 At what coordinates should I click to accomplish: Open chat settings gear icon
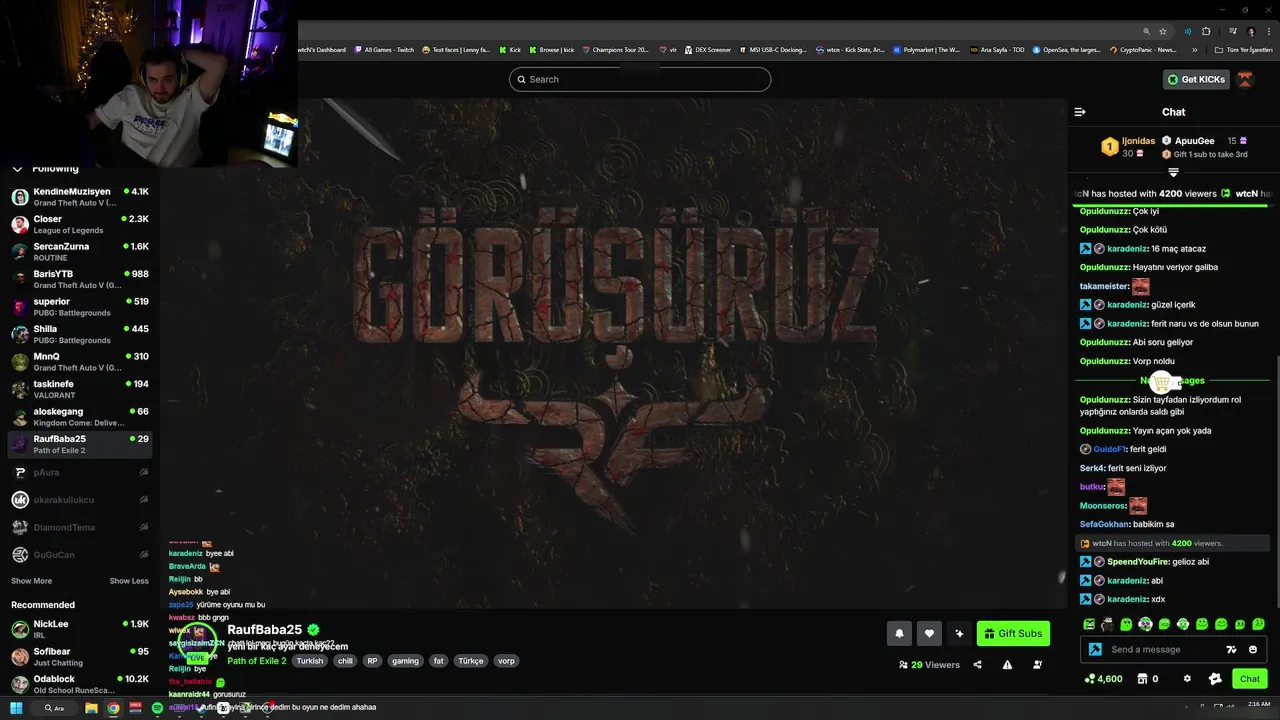click(x=1187, y=679)
